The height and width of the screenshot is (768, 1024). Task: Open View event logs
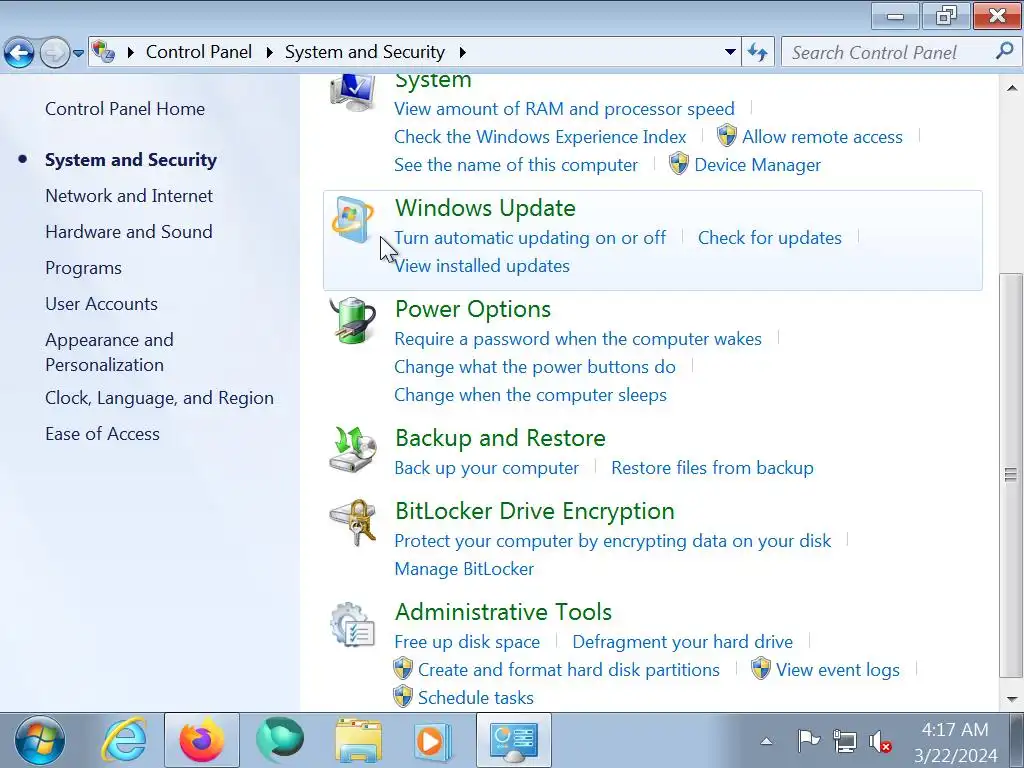tap(838, 670)
